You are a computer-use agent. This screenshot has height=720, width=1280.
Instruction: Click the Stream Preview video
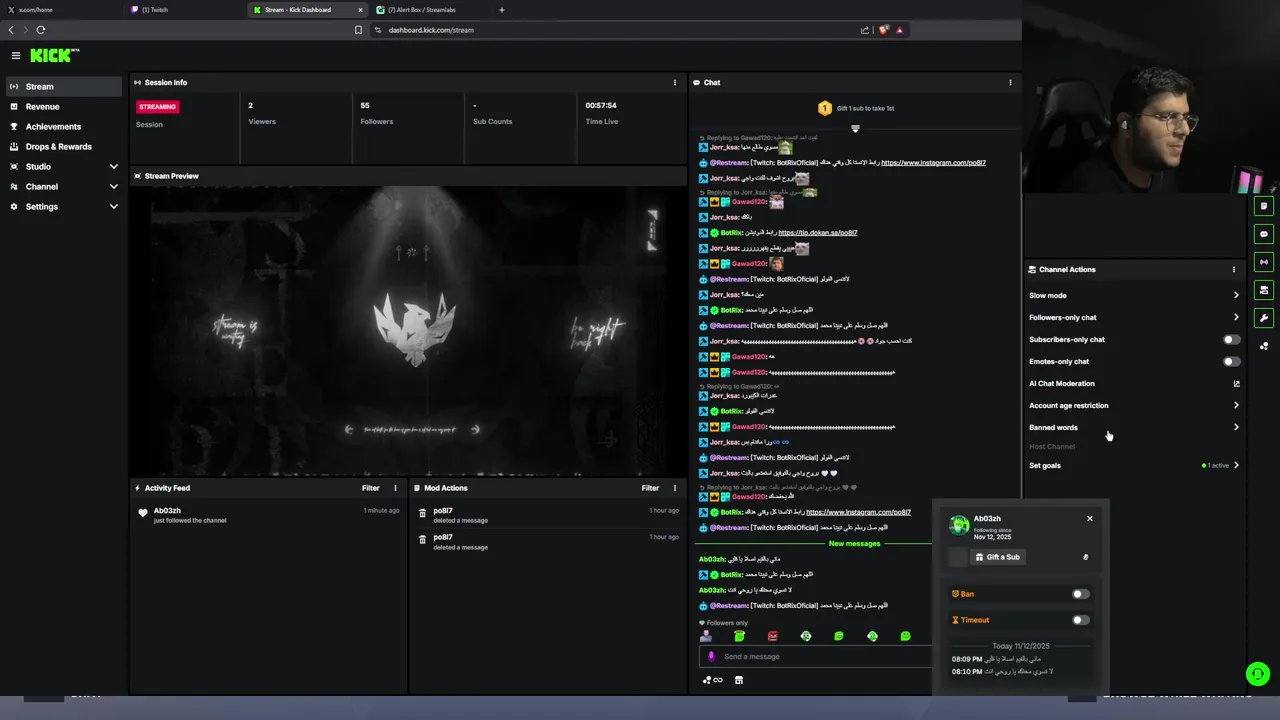(x=407, y=330)
